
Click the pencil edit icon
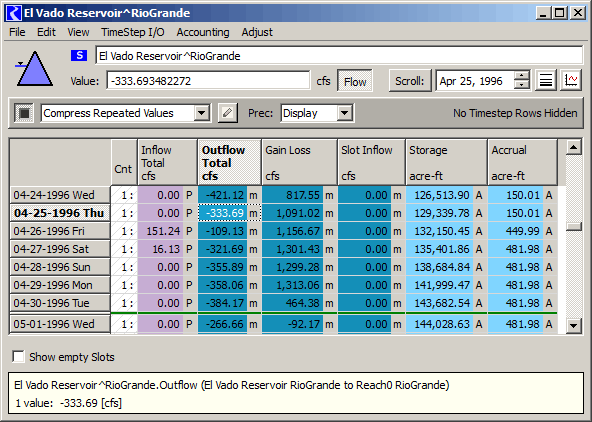(x=228, y=113)
